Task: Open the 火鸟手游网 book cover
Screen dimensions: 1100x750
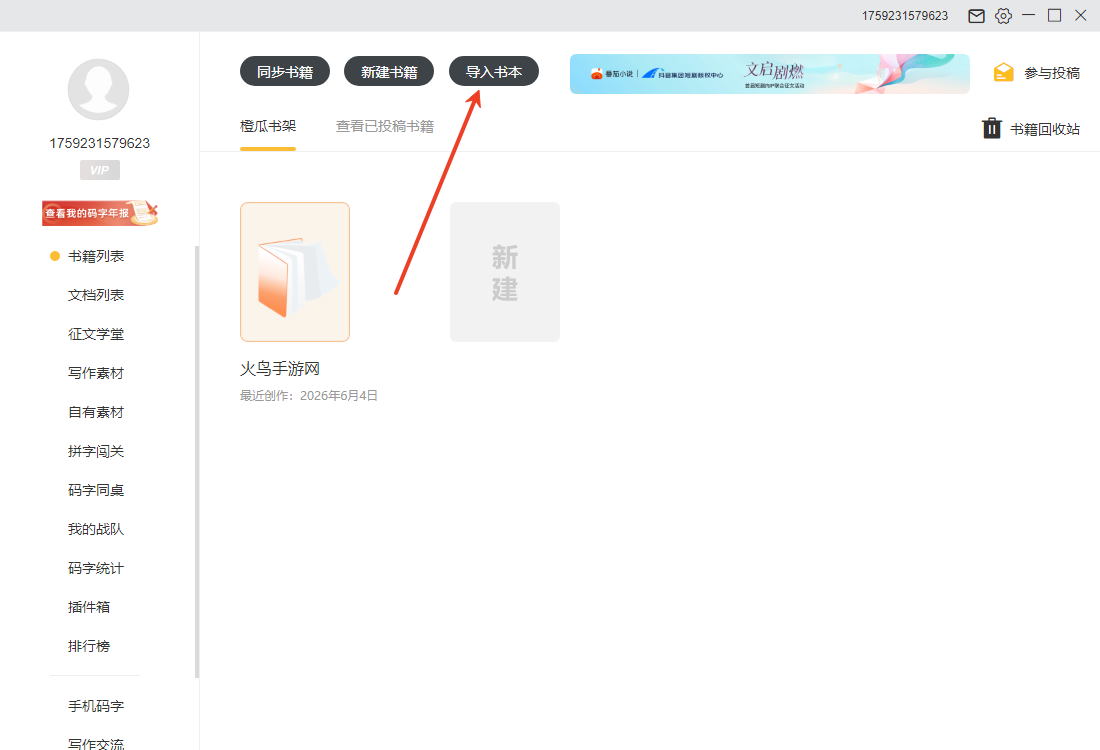Action: coord(295,272)
